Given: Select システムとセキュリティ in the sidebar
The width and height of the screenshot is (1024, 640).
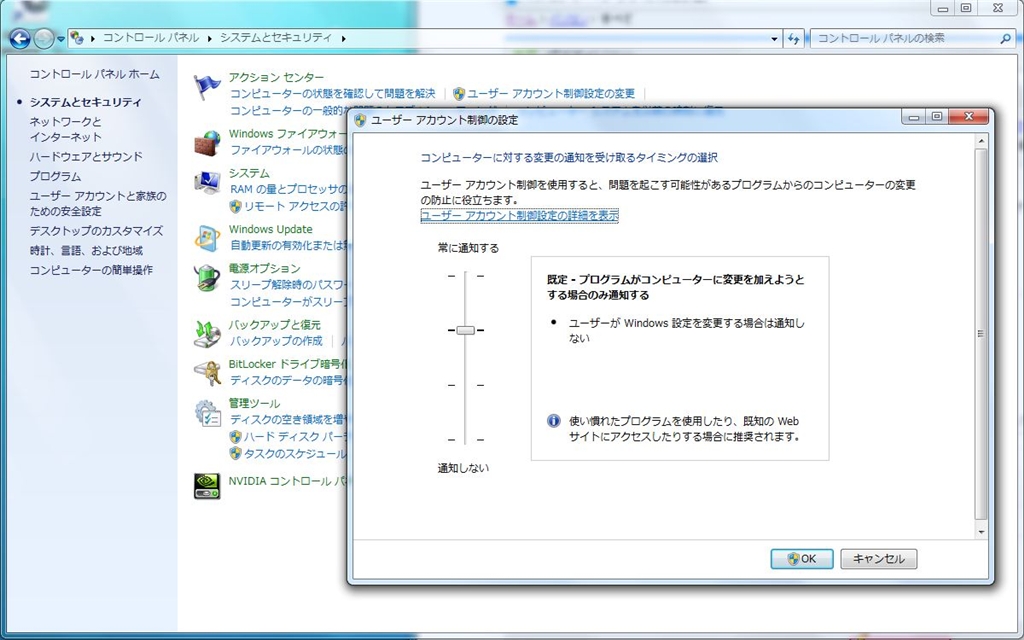Looking at the screenshot, I should (x=86, y=102).
